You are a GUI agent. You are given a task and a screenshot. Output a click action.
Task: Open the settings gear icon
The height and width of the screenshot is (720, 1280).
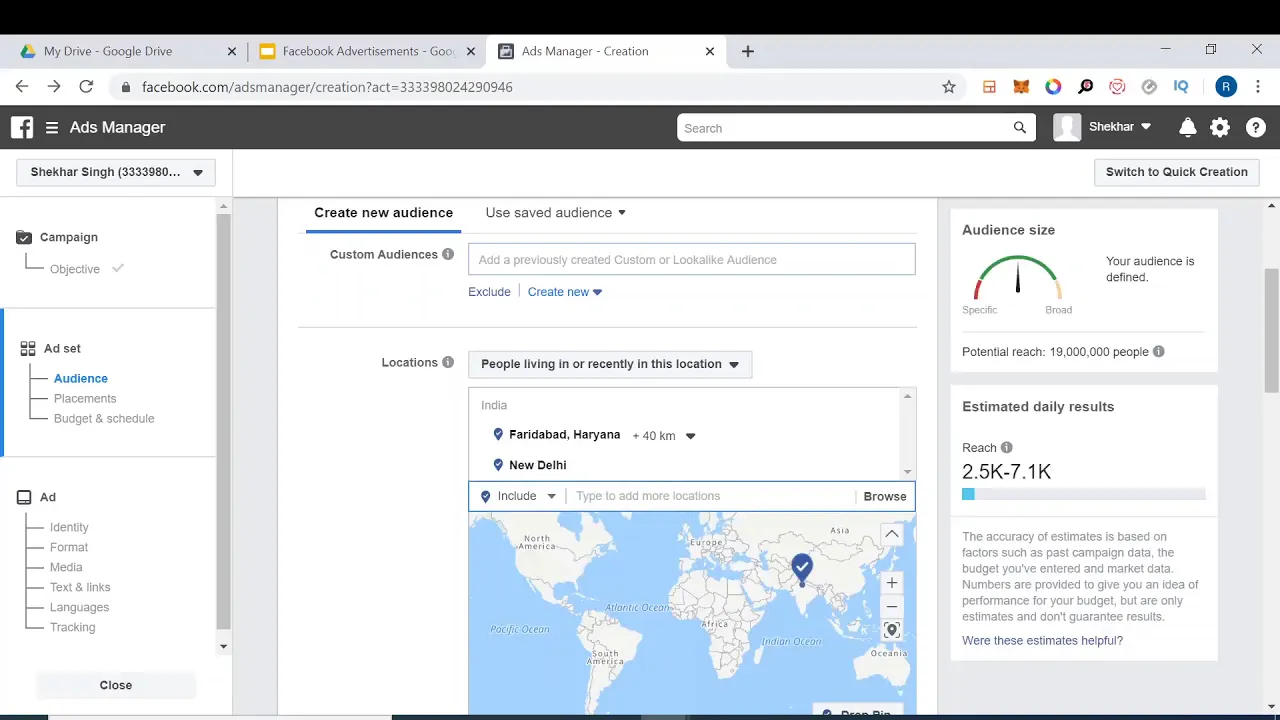1220,127
